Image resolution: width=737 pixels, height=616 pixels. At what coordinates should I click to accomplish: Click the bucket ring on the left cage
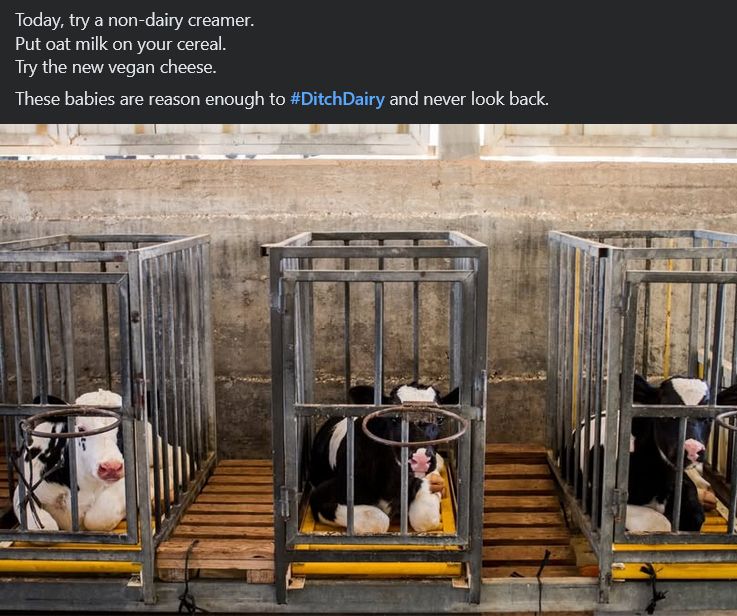(x=71, y=422)
